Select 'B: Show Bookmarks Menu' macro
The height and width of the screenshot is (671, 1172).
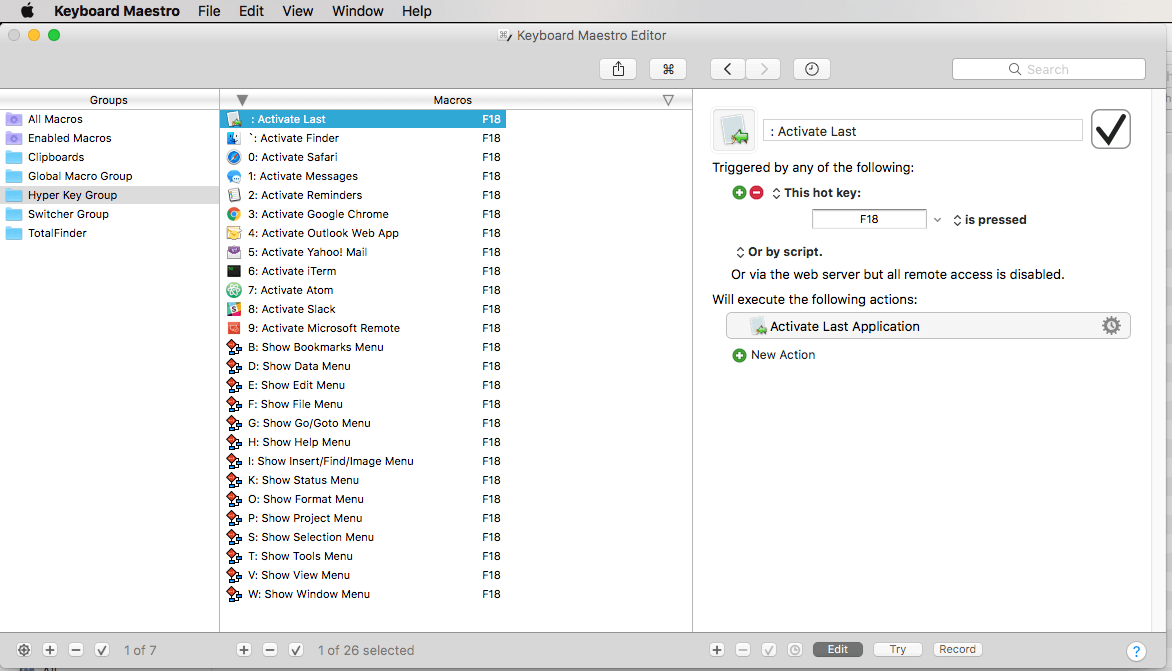coord(363,347)
